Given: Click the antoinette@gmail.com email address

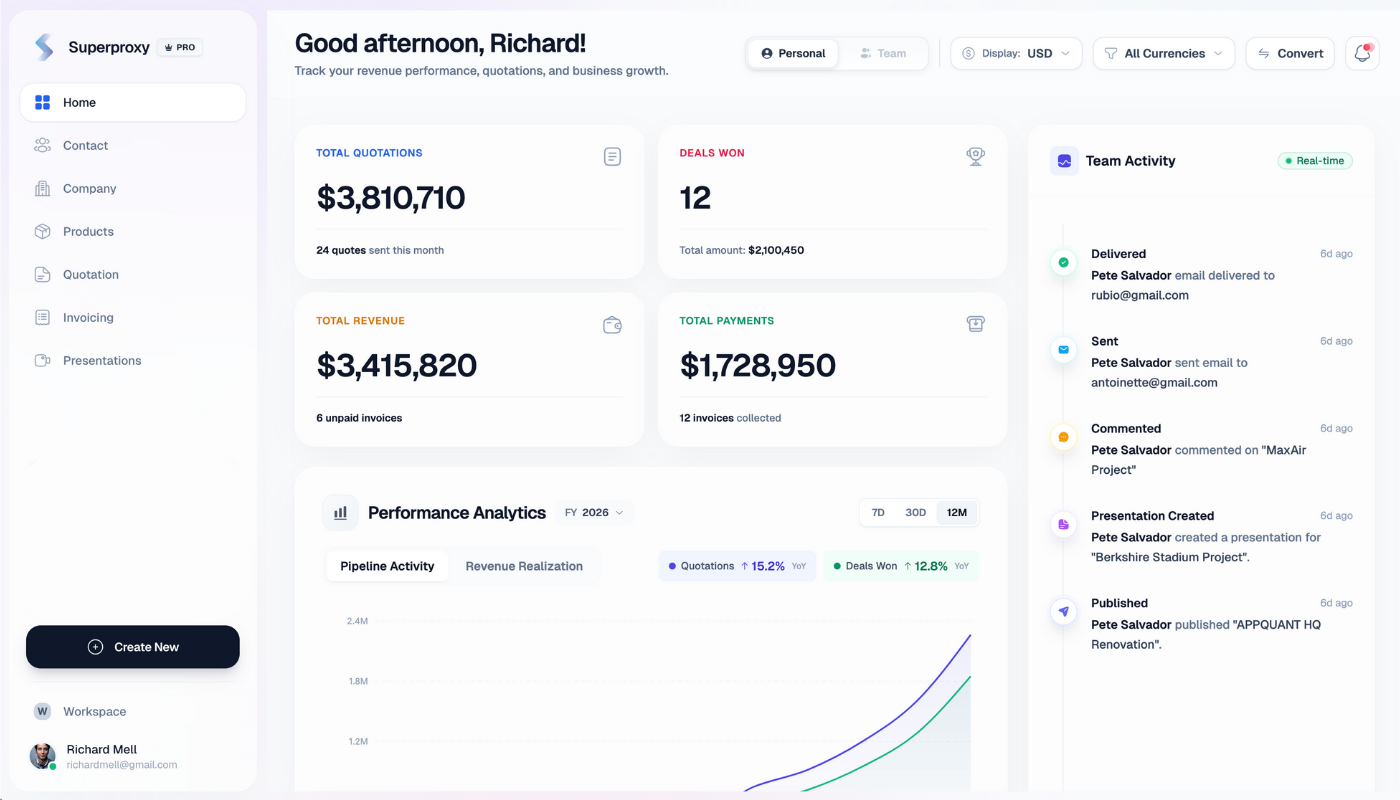Looking at the screenshot, I should point(1154,383).
